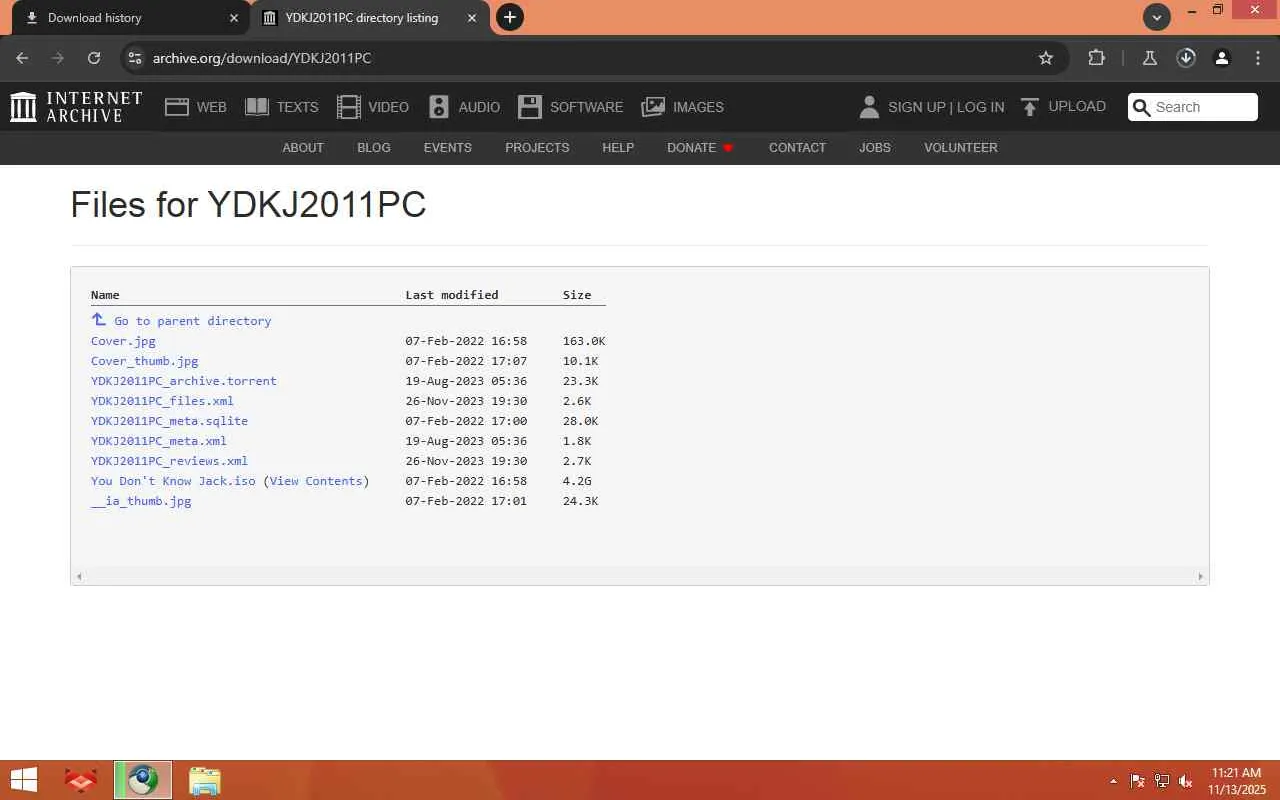
Task: Open the Video film icon
Action: coord(348,107)
